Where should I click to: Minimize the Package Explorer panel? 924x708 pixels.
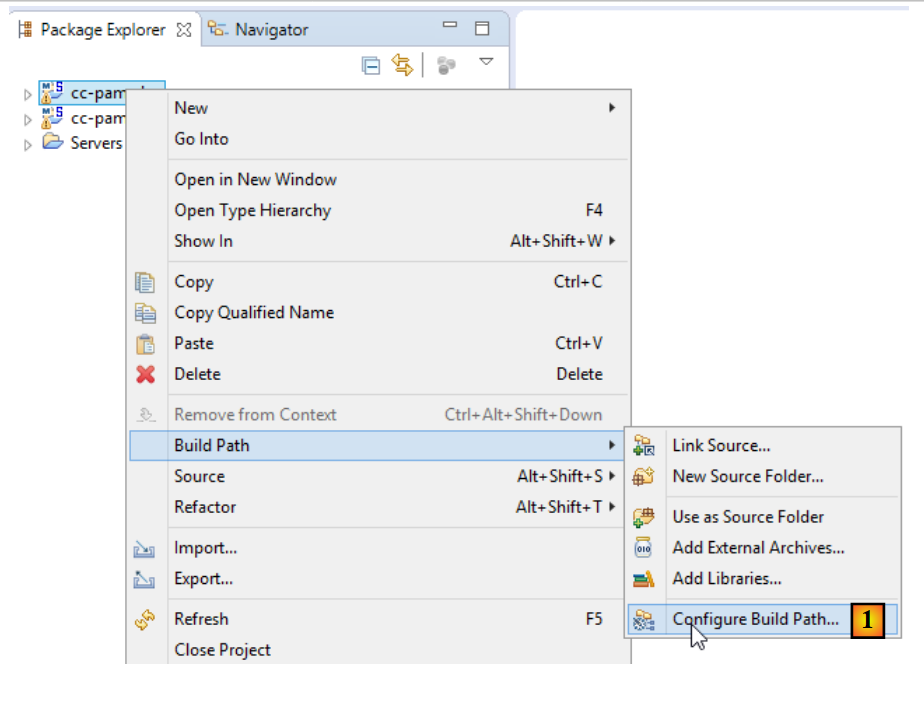[450, 27]
